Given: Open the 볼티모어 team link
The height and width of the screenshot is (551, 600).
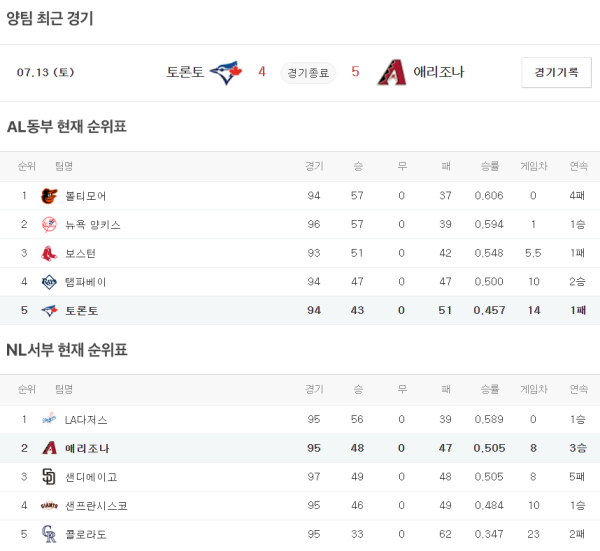Looking at the screenshot, I should pyautogui.click(x=85, y=196).
